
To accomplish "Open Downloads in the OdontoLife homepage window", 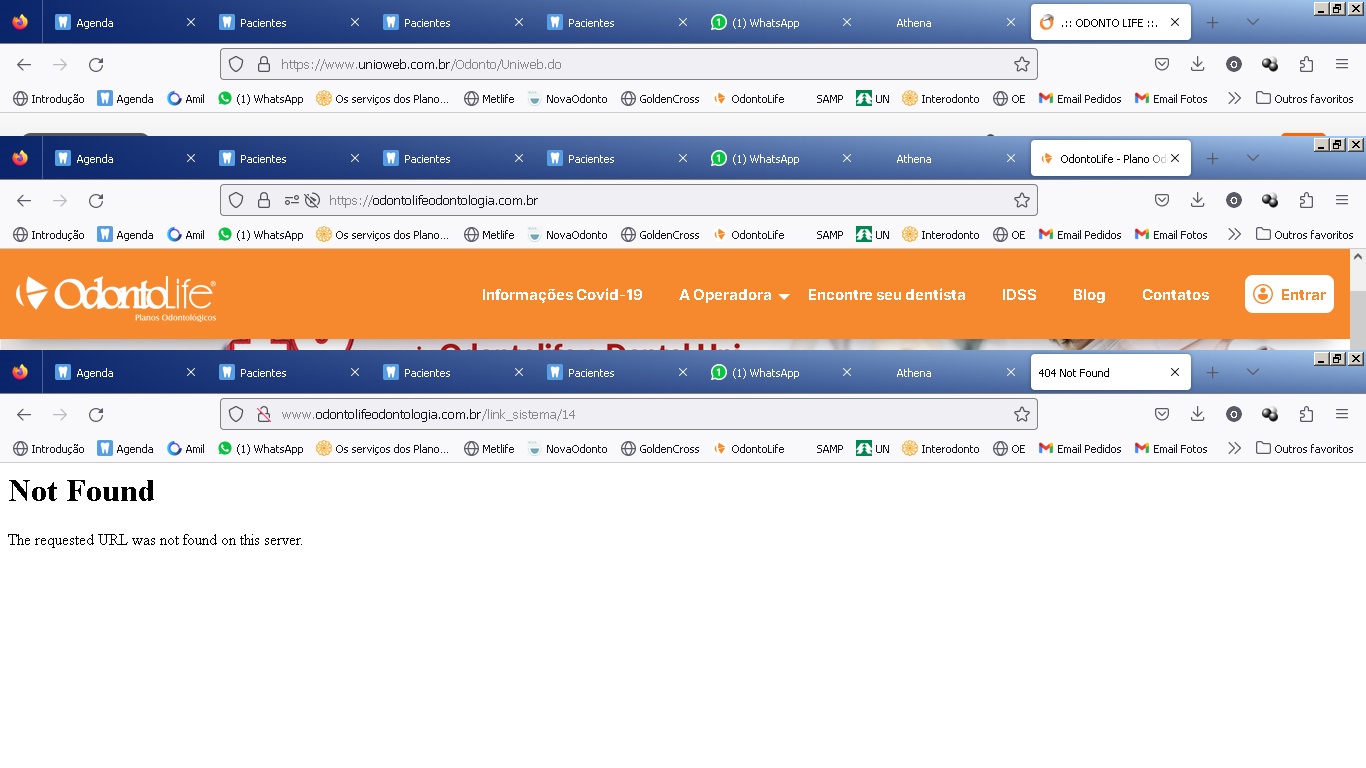I will pos(1197,200).
